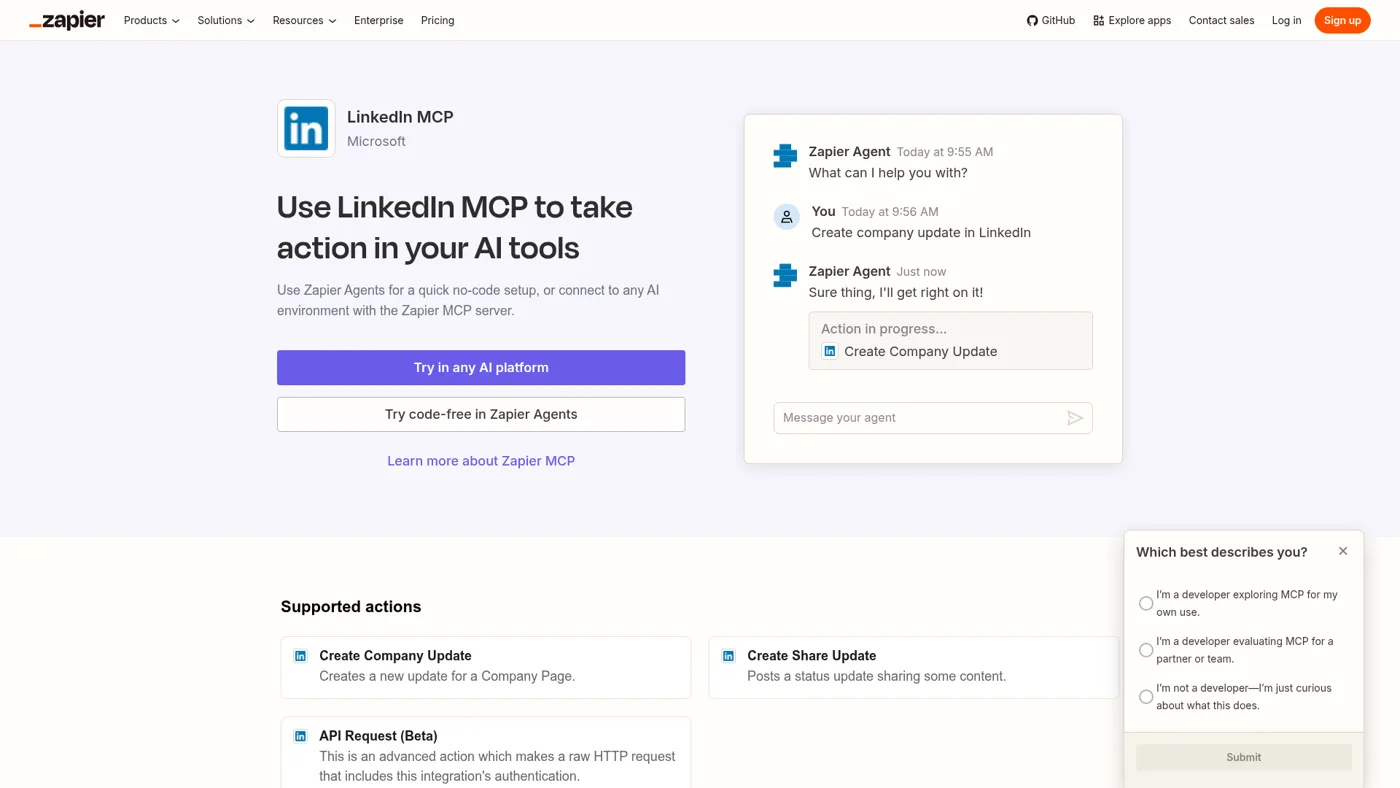The width and height of the screenshot is (1400, 788).
Task: Click Contact sales
Action: tap(1221, 20)
